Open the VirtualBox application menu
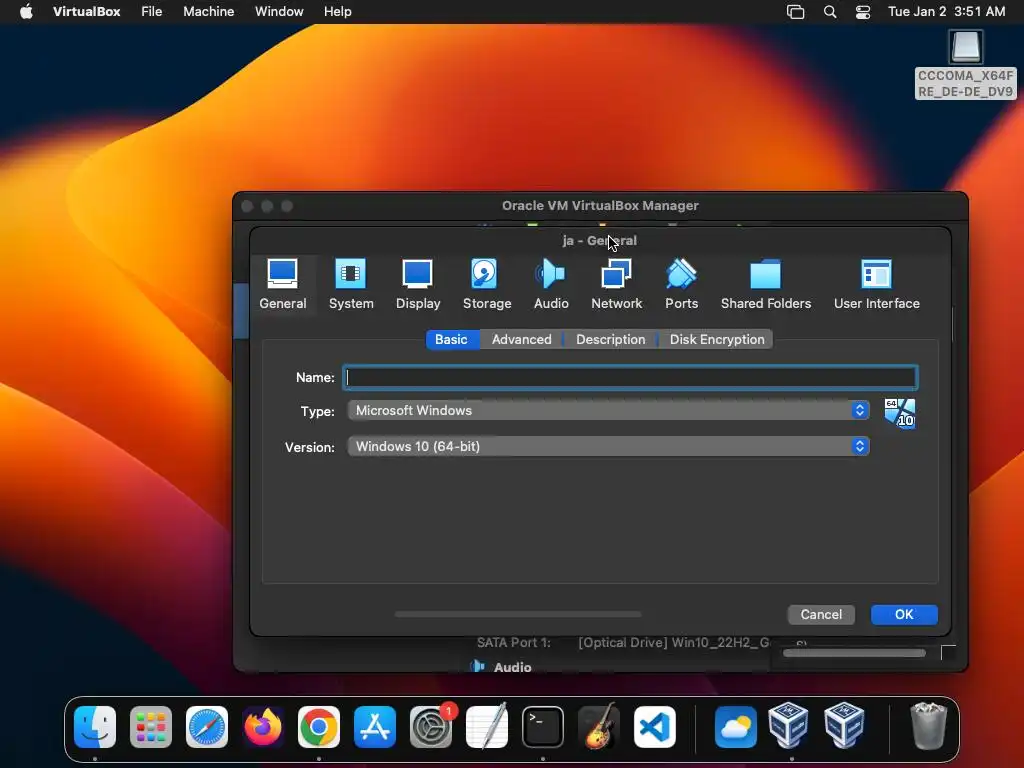The width and height of the screenshot is (1024, 768). tap(86, 12)
